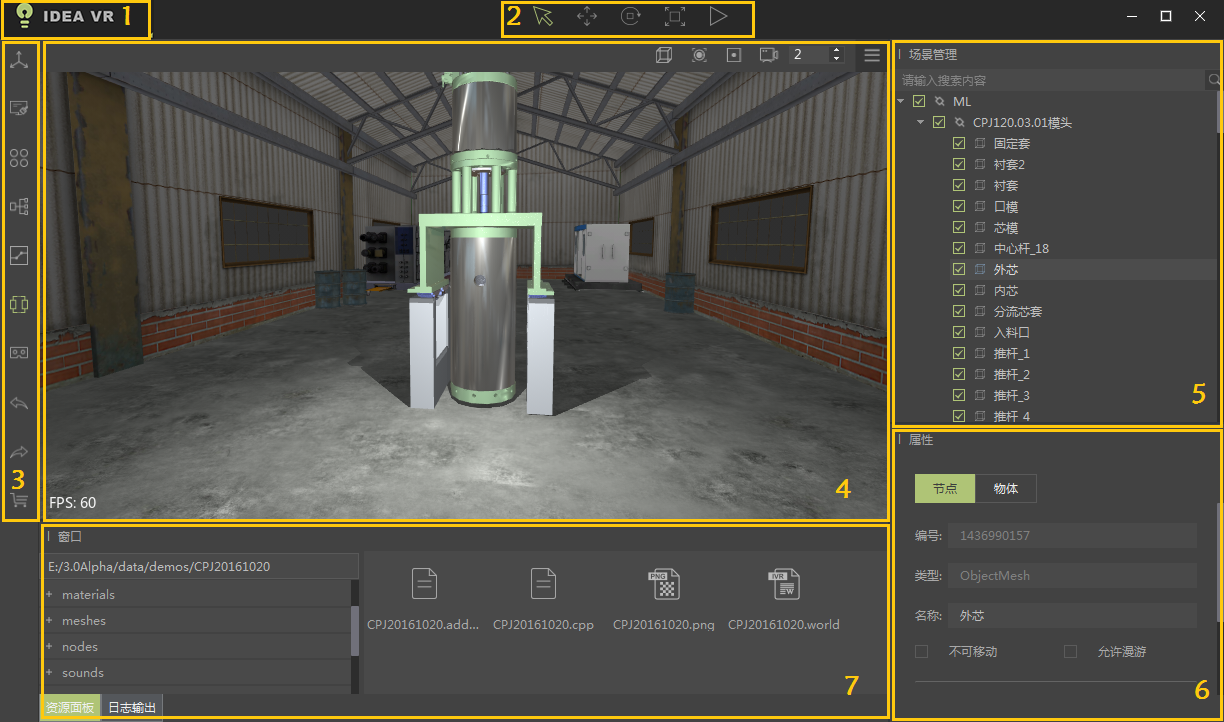The image size is (1224, 722).
Task: Open the shopping cart icon in sidebar
Action: pyautogui.click(x=19, y=499)
